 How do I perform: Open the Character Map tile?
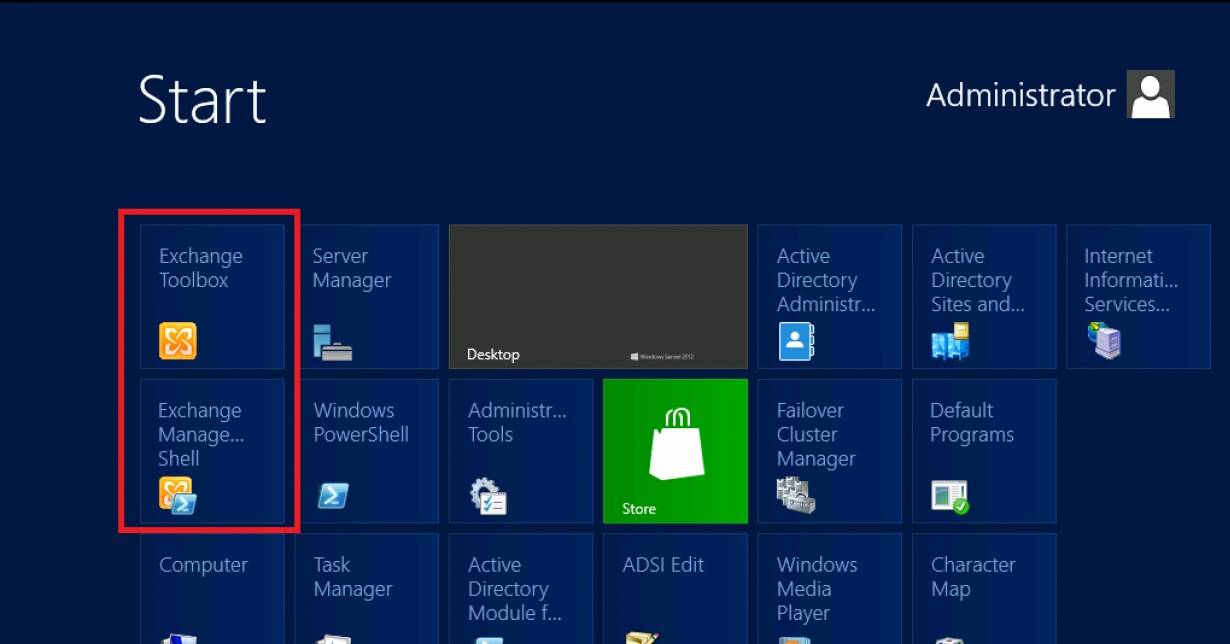(x=984, y=590)
